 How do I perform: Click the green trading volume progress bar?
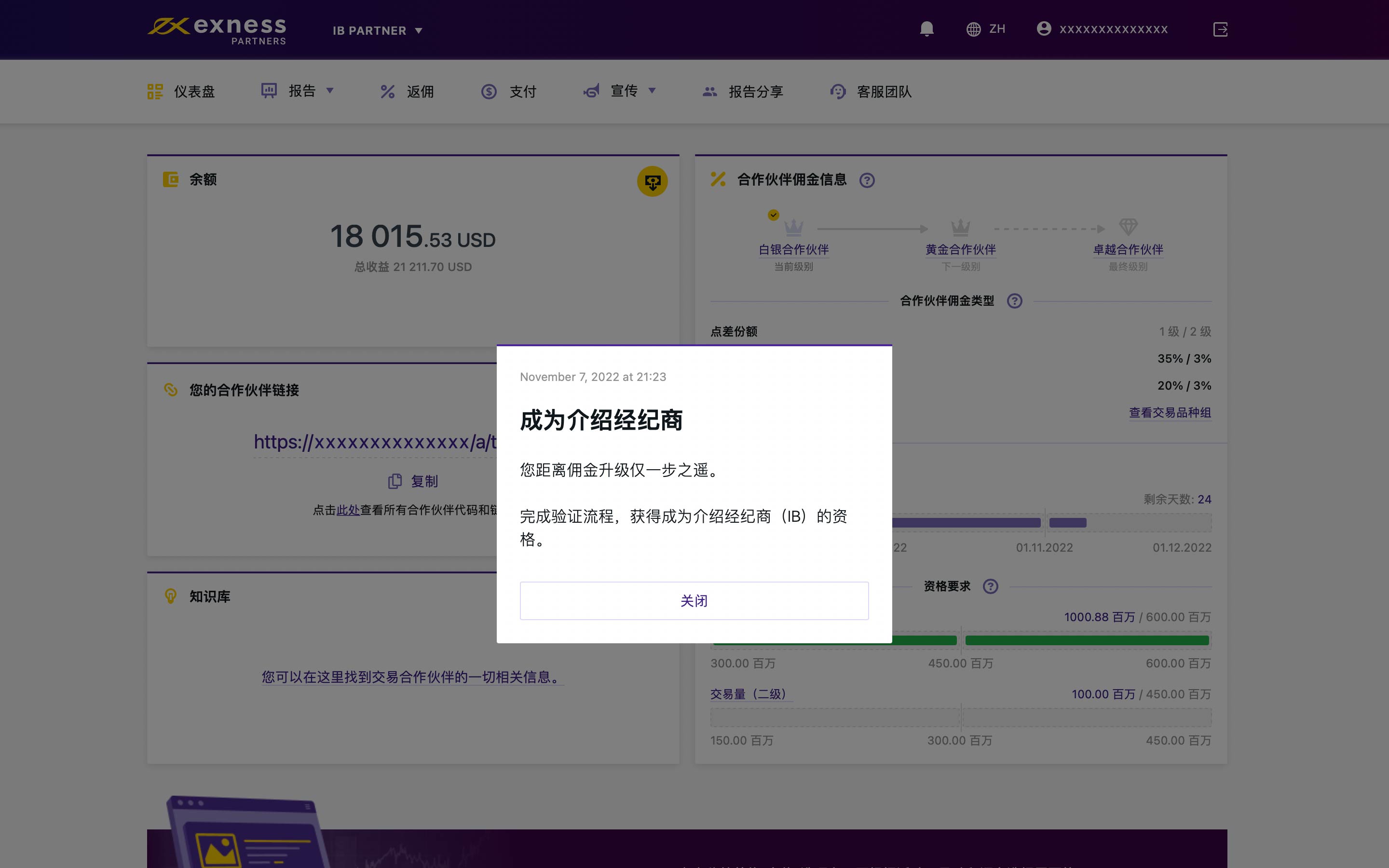tap(1086, 640)
